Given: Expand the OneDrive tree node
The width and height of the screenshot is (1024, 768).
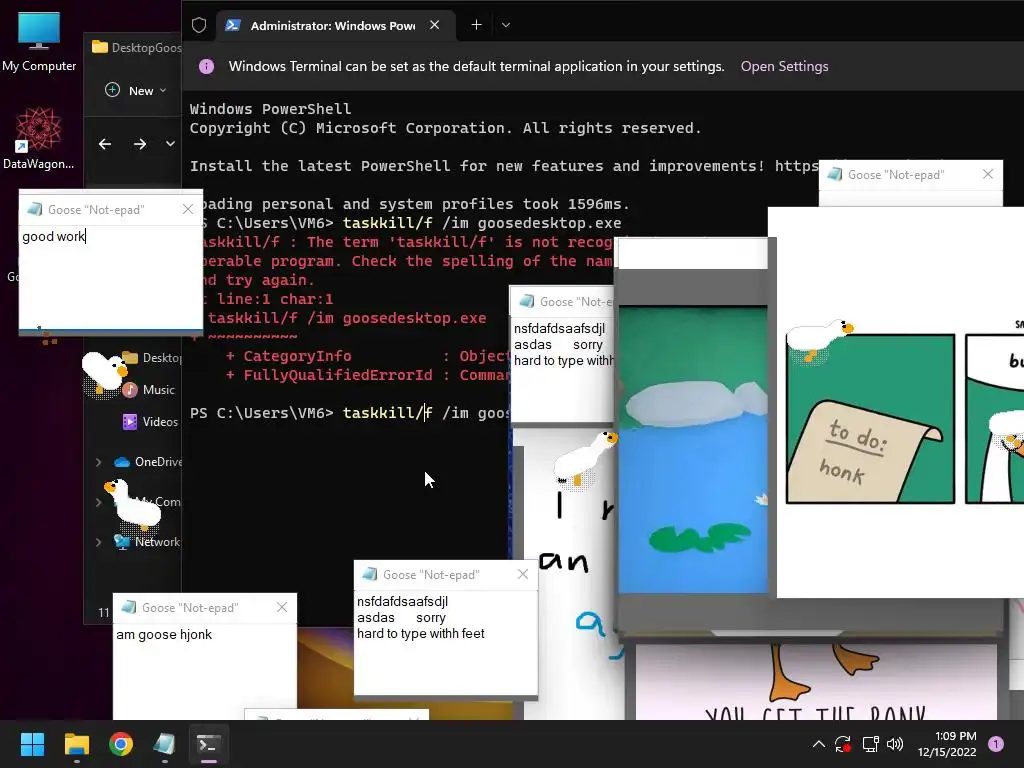Looking at the screenshot, I should tap(99, 462).
